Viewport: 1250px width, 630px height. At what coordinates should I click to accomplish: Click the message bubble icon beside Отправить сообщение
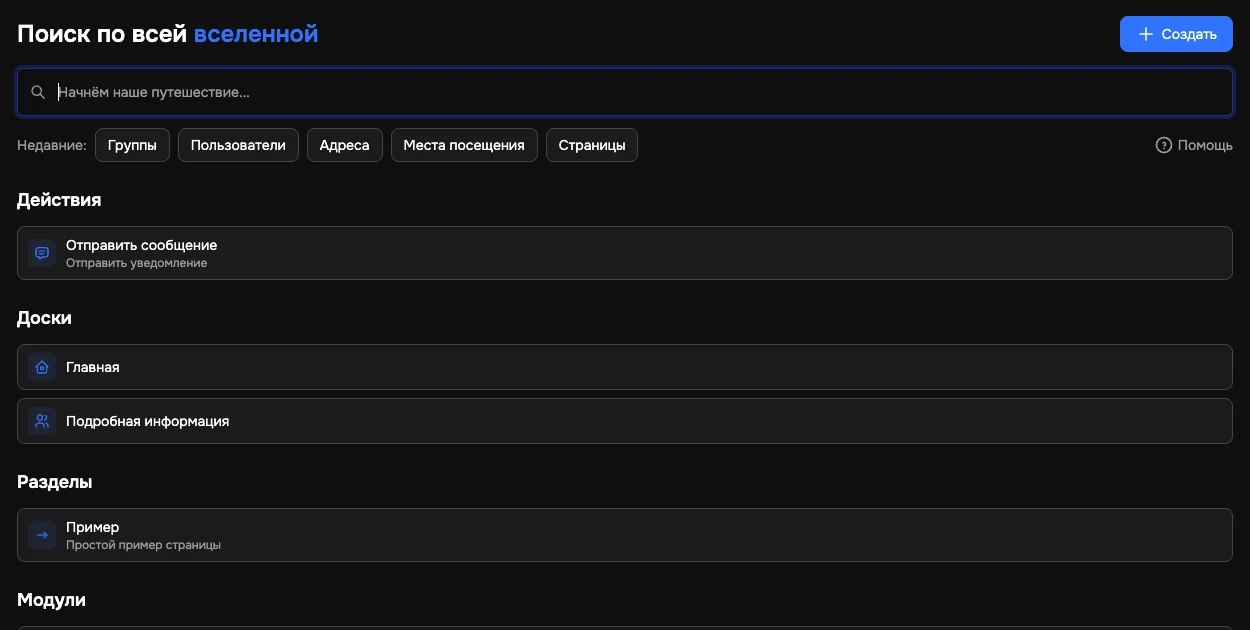pos(42,253)
